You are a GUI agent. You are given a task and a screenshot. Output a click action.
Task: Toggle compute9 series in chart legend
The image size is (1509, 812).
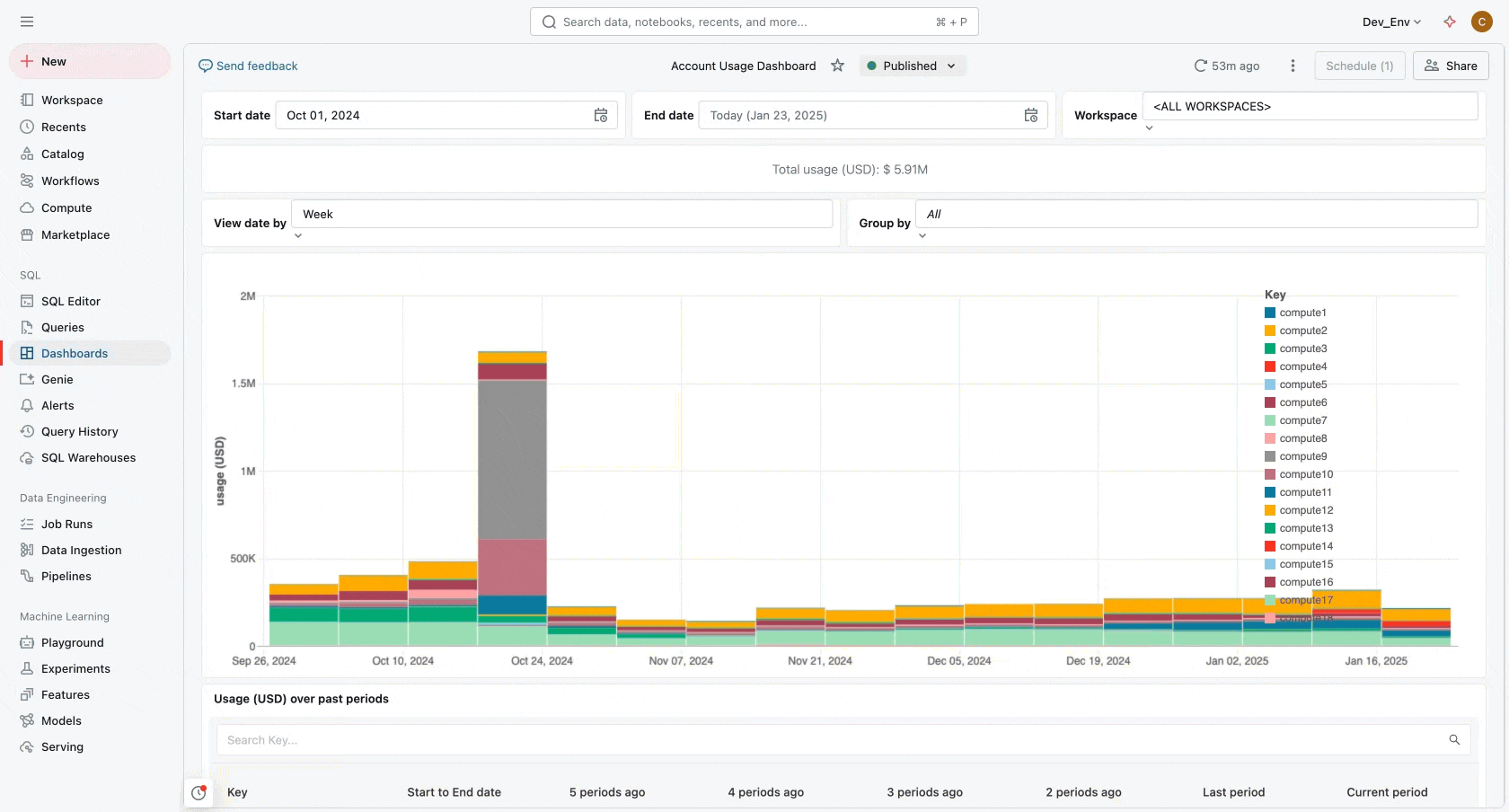(1302, 456)
